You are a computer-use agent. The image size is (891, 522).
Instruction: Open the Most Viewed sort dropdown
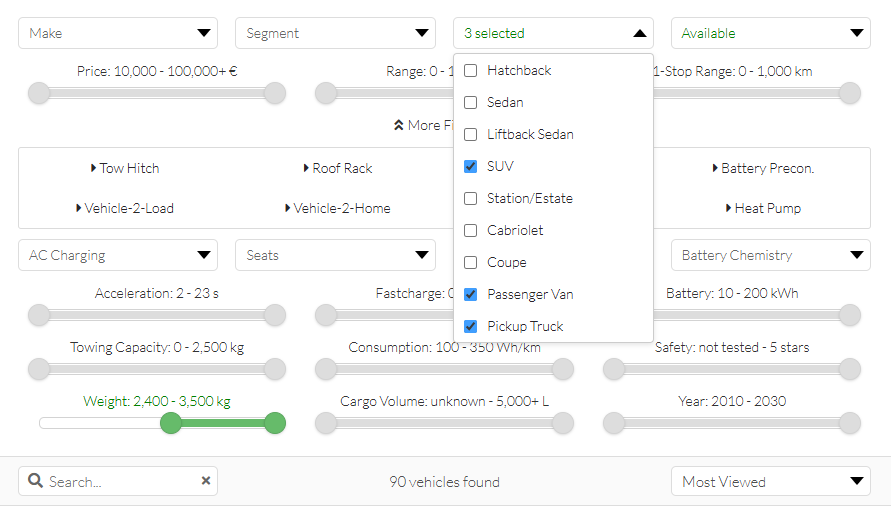pos(770,482)
